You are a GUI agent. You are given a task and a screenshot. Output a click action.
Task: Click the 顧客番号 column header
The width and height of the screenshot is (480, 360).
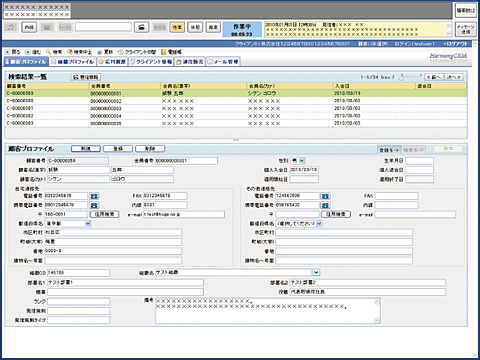[47, 86]
